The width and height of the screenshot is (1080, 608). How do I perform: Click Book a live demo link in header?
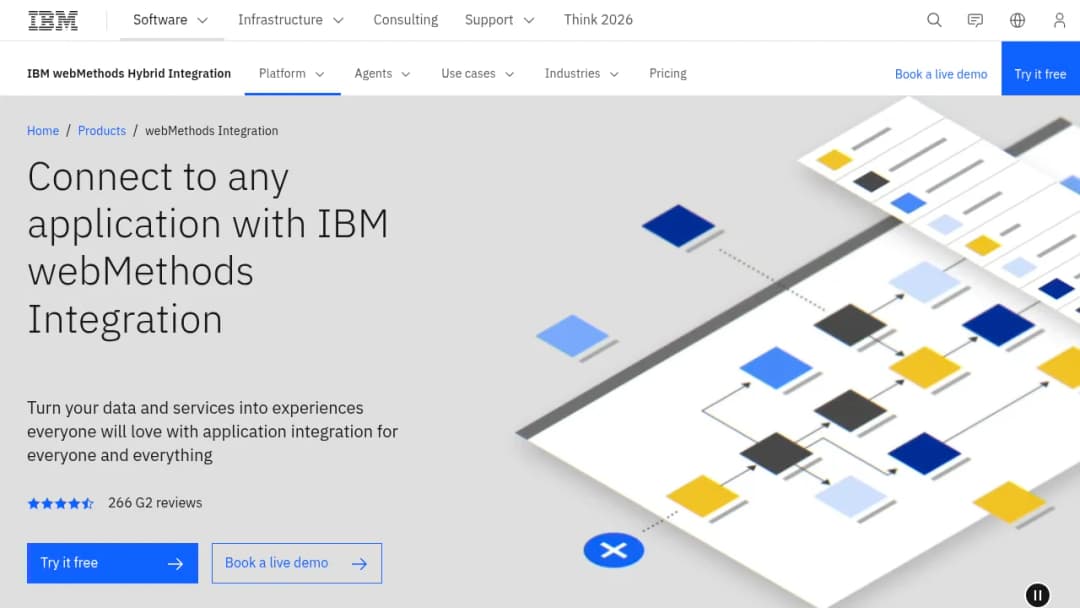coord(941,74)
